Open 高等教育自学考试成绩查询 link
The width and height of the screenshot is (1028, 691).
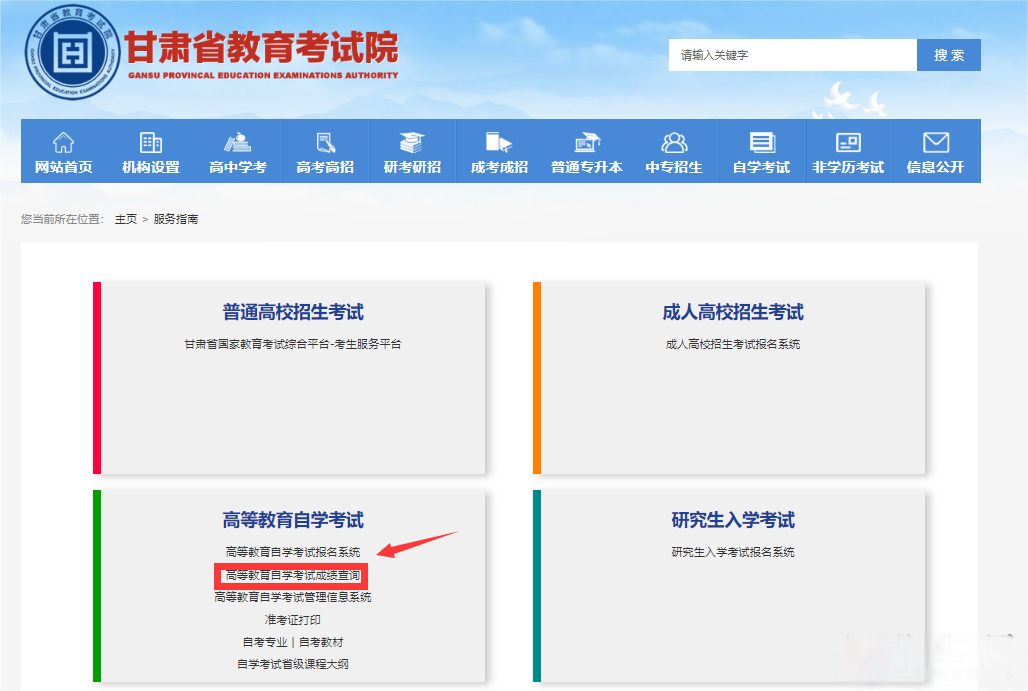(x=292, y=575)
